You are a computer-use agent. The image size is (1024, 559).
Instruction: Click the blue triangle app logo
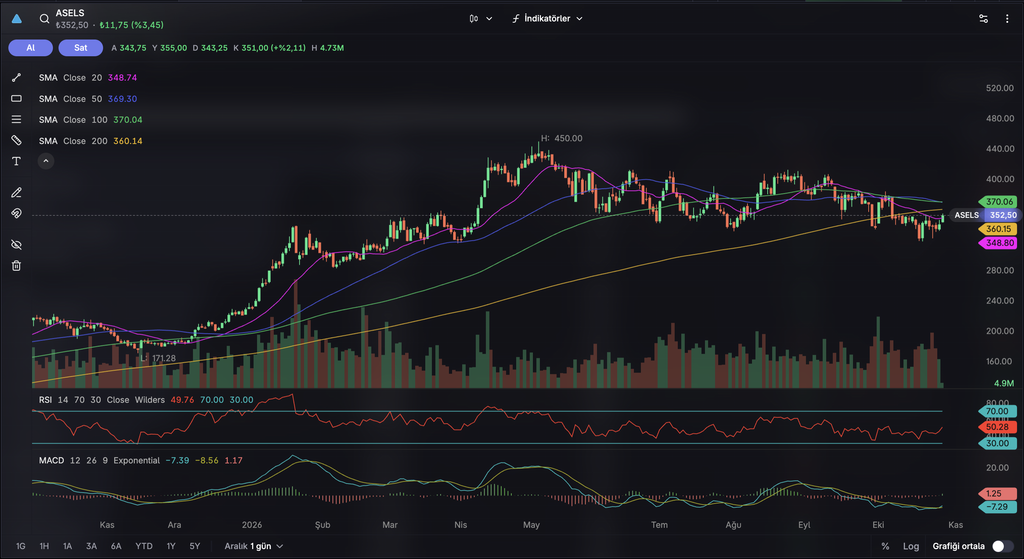17,19
